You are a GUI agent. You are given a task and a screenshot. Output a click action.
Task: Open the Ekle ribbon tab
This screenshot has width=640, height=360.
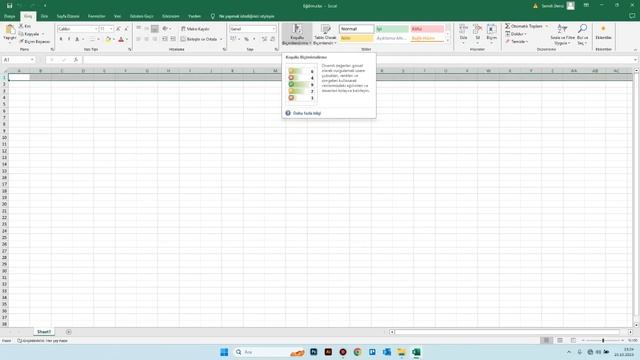click(44, 16)
